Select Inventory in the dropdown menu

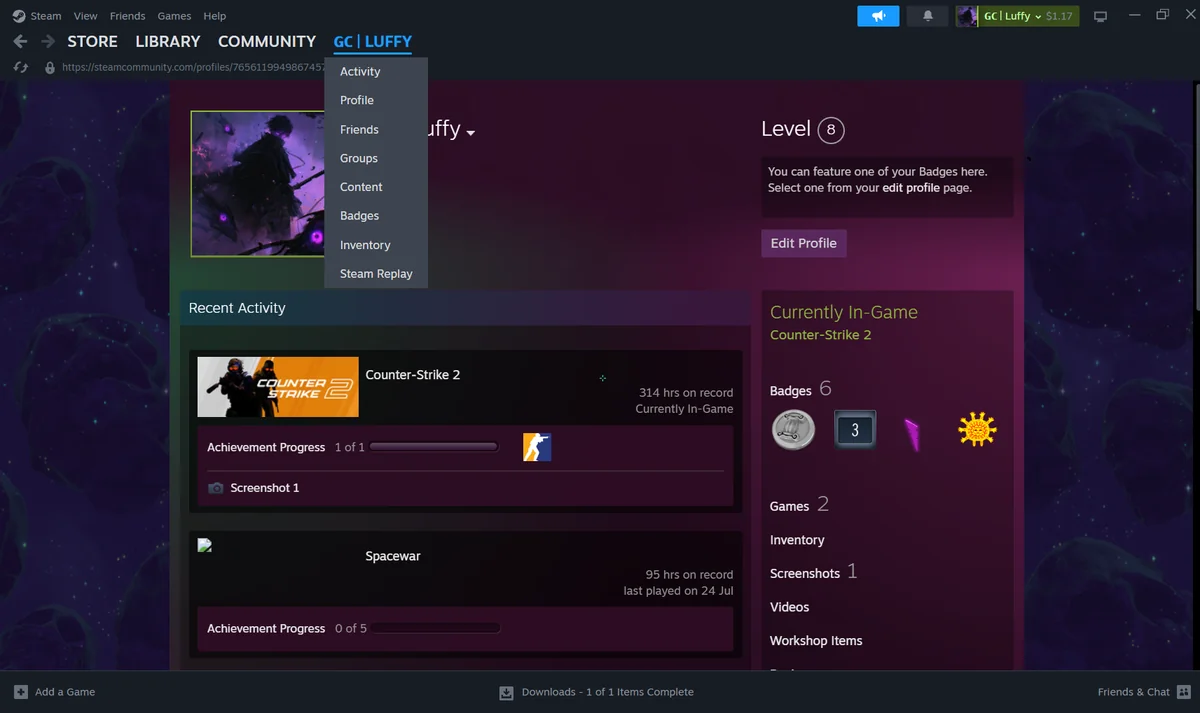tap(376, 245)
